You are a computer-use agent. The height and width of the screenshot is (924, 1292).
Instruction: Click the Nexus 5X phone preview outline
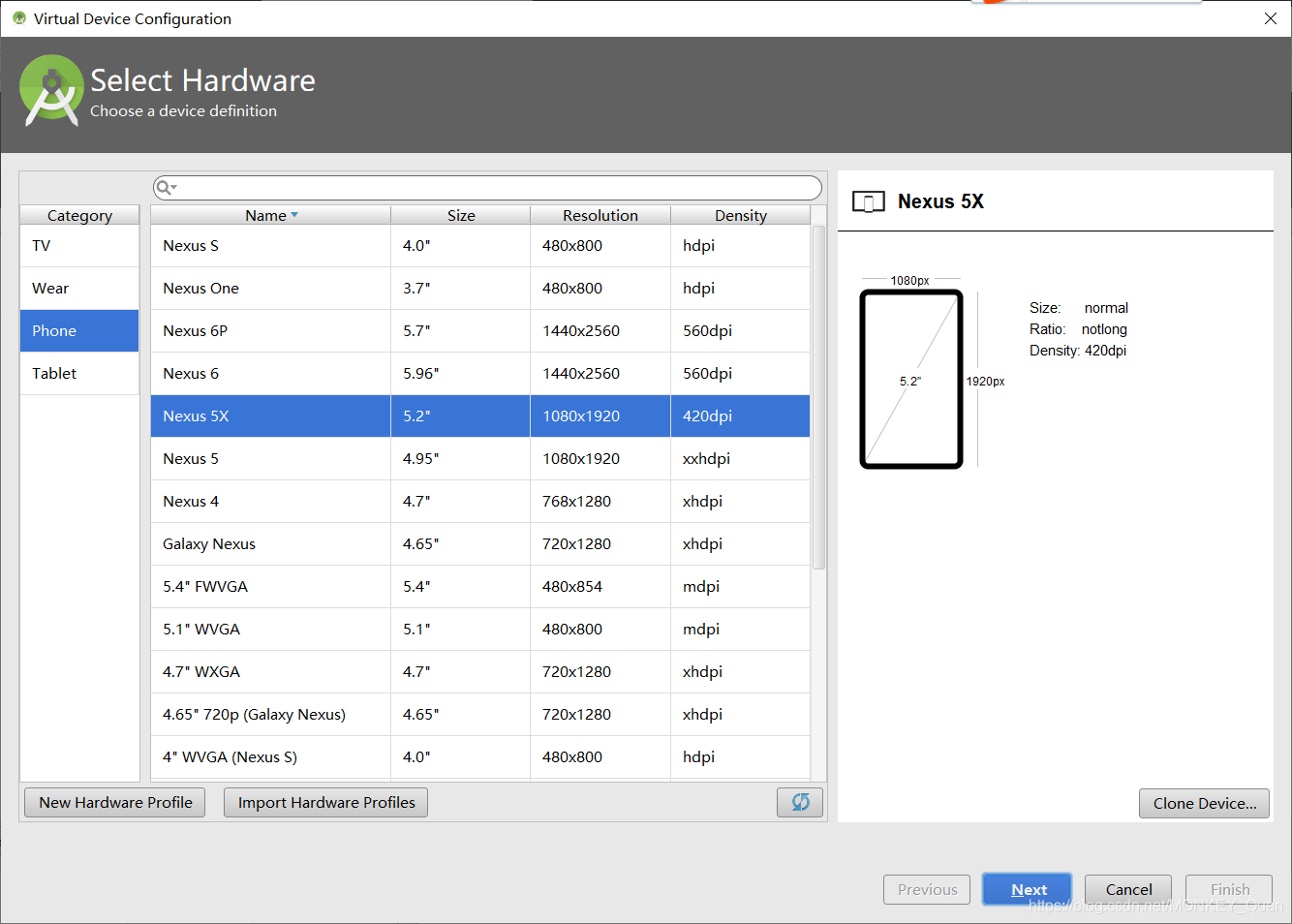click(x=911, y=380)
